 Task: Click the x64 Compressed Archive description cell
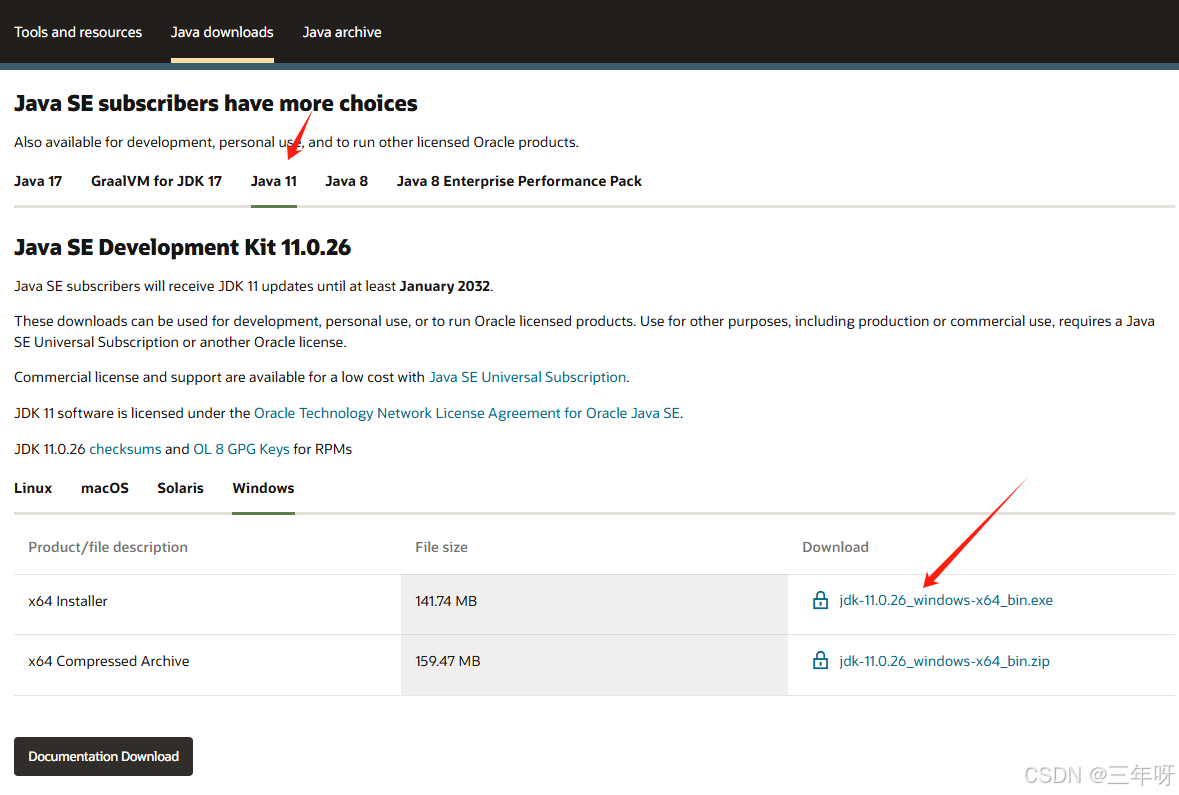point(208,665)
